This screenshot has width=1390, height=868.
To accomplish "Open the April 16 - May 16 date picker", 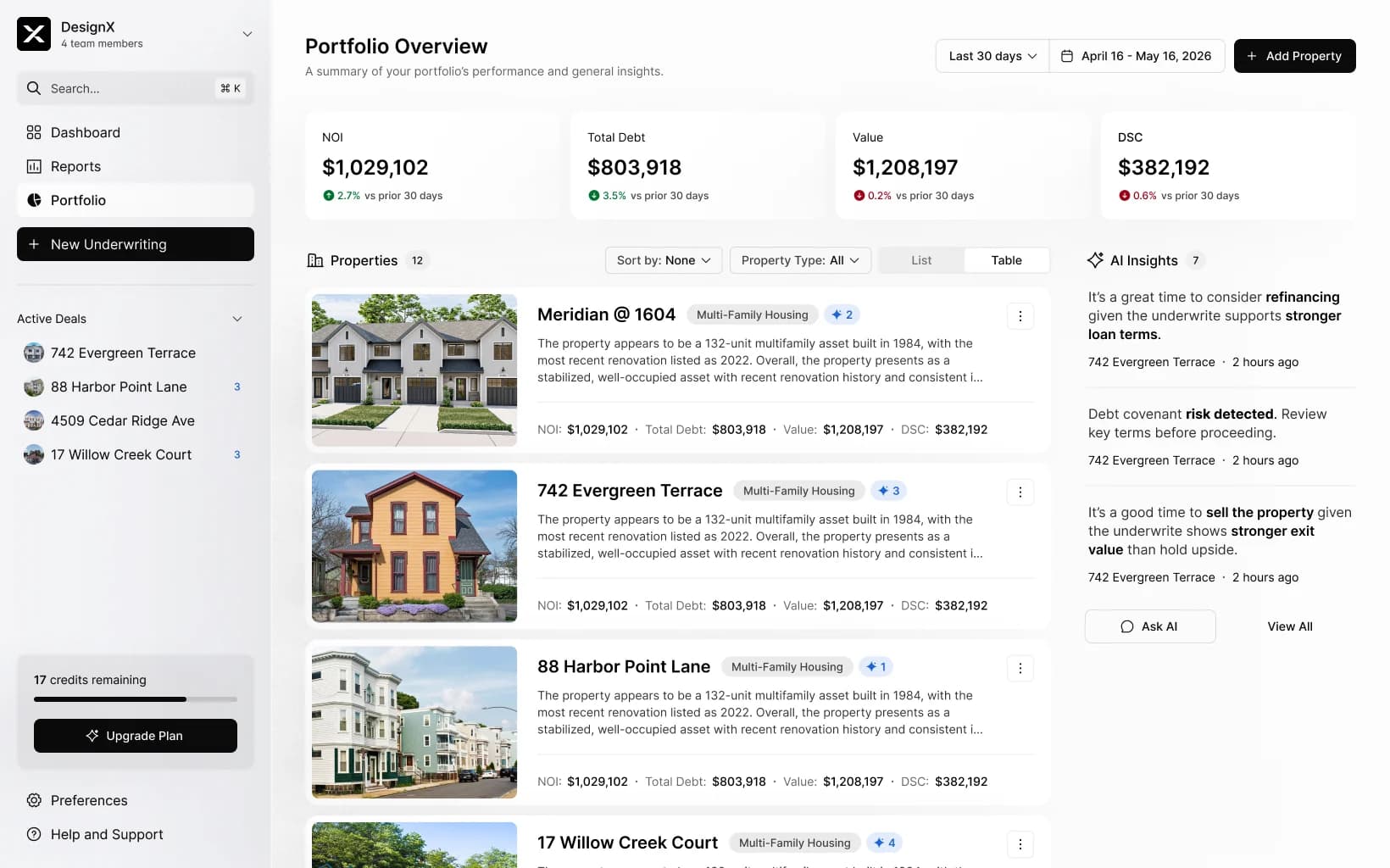I will 1137,56.
